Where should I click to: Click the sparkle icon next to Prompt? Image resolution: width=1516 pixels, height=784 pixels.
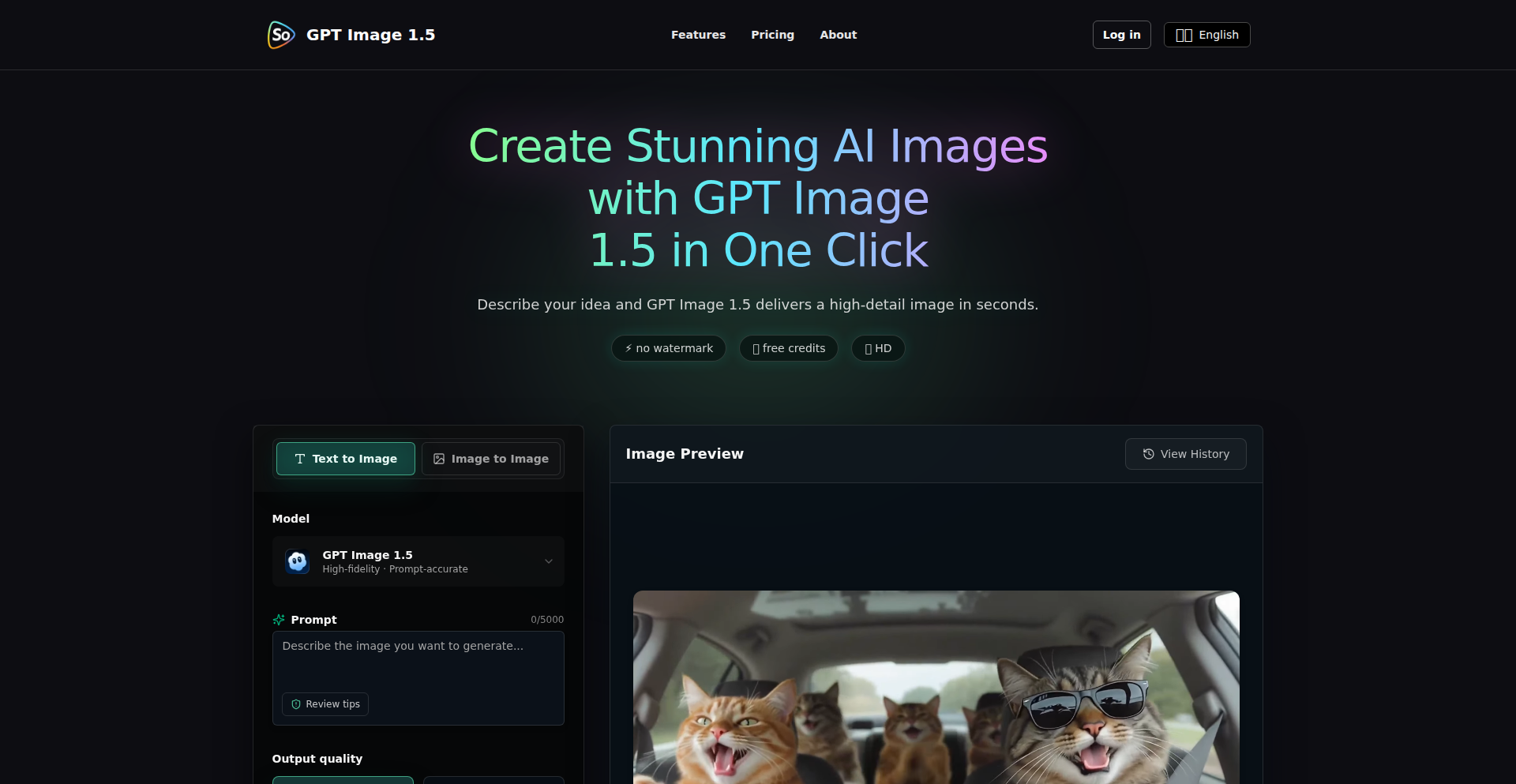(x=278, y=620)
